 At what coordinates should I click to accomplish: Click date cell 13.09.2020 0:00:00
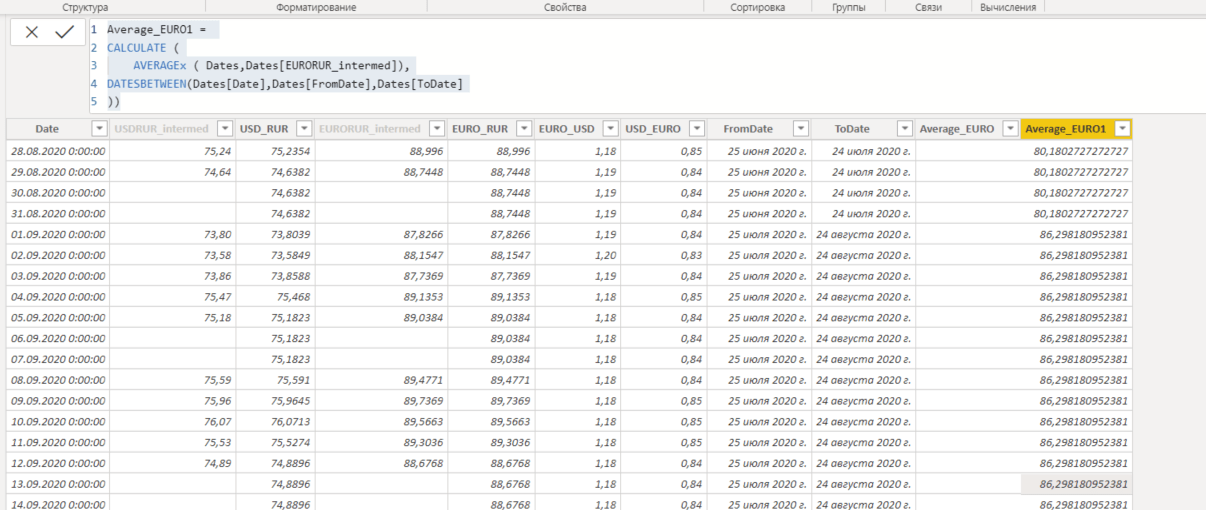click(57, 484)
